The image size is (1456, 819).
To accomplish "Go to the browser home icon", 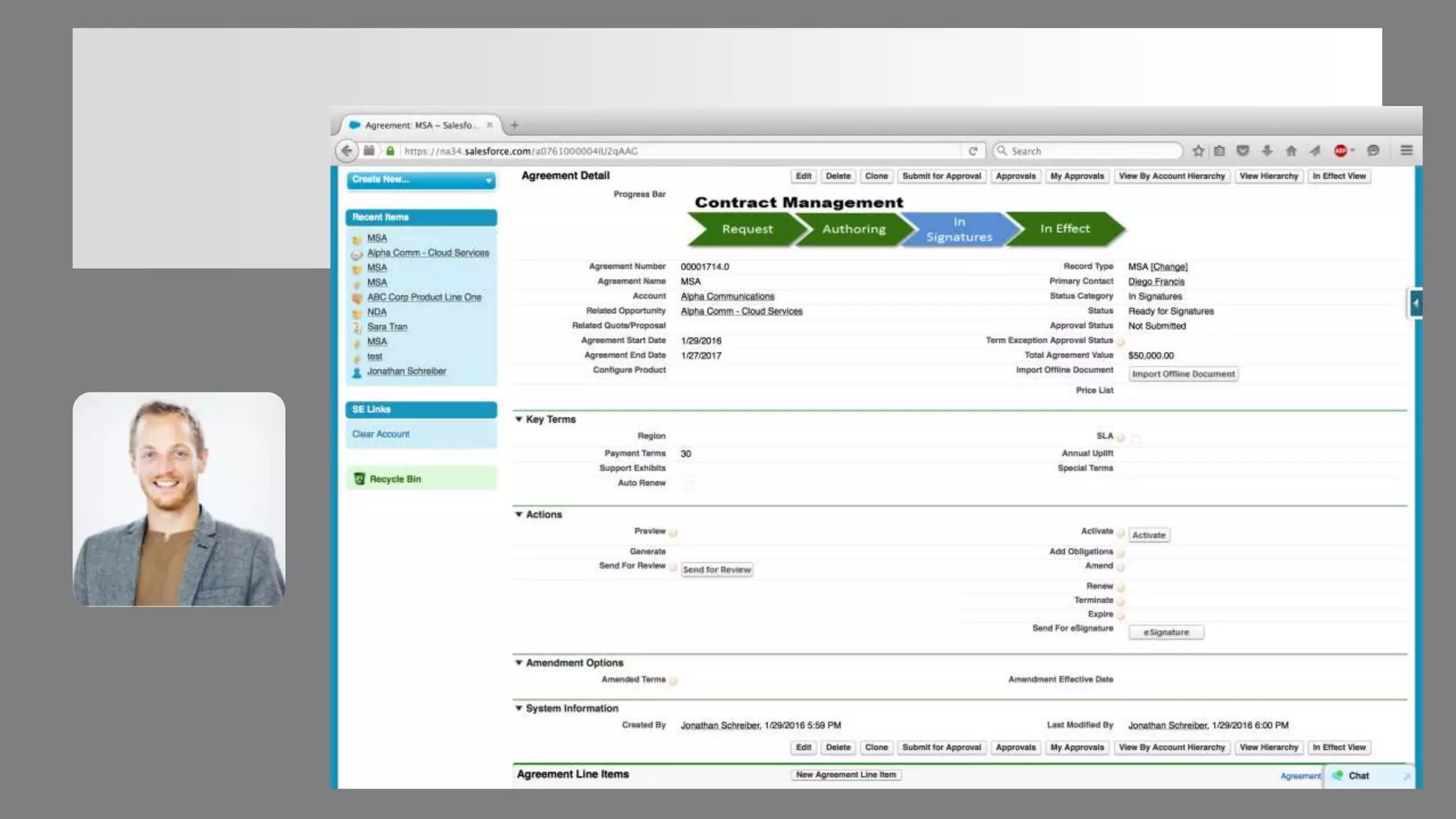I will pyautogui.click(x=1291, y=151).
